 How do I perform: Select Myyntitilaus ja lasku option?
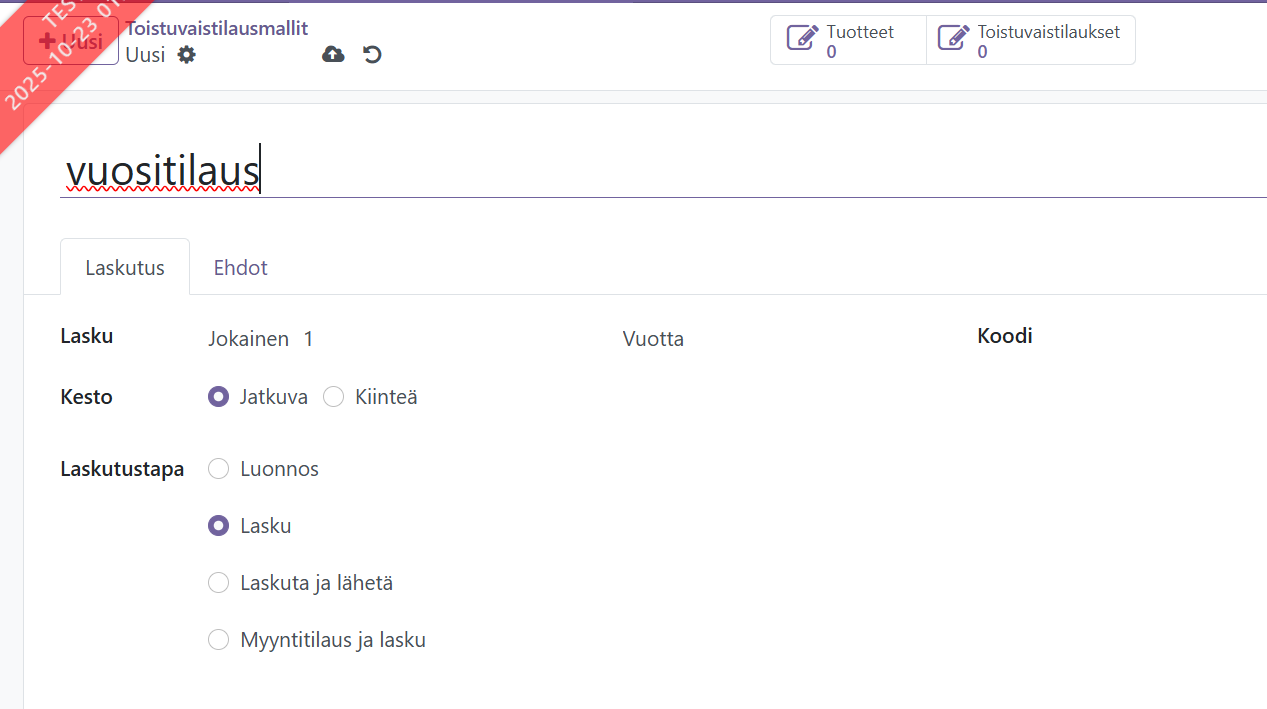(219, 640)
